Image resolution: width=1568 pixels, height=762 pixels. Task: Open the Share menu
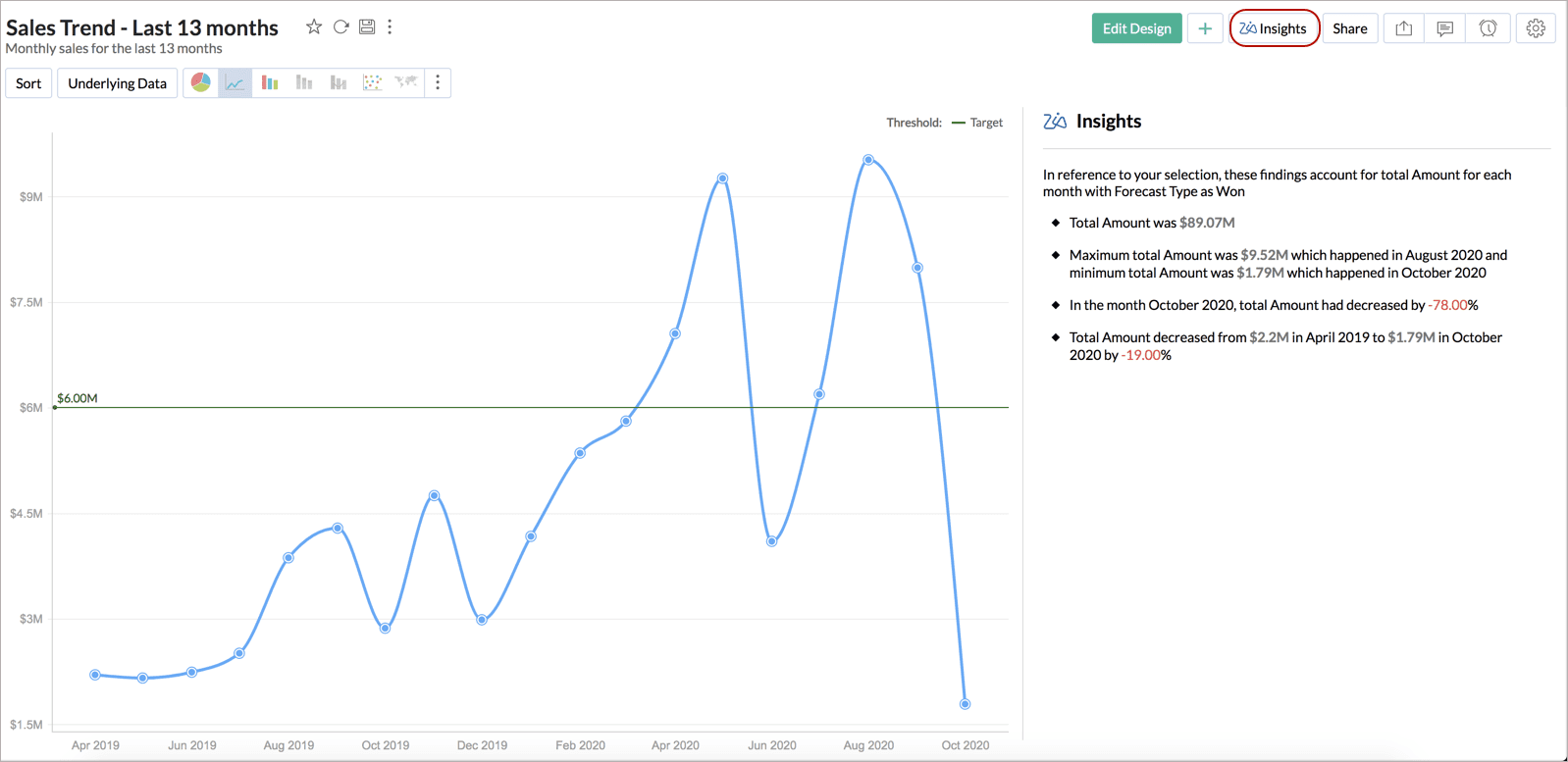1349,28
